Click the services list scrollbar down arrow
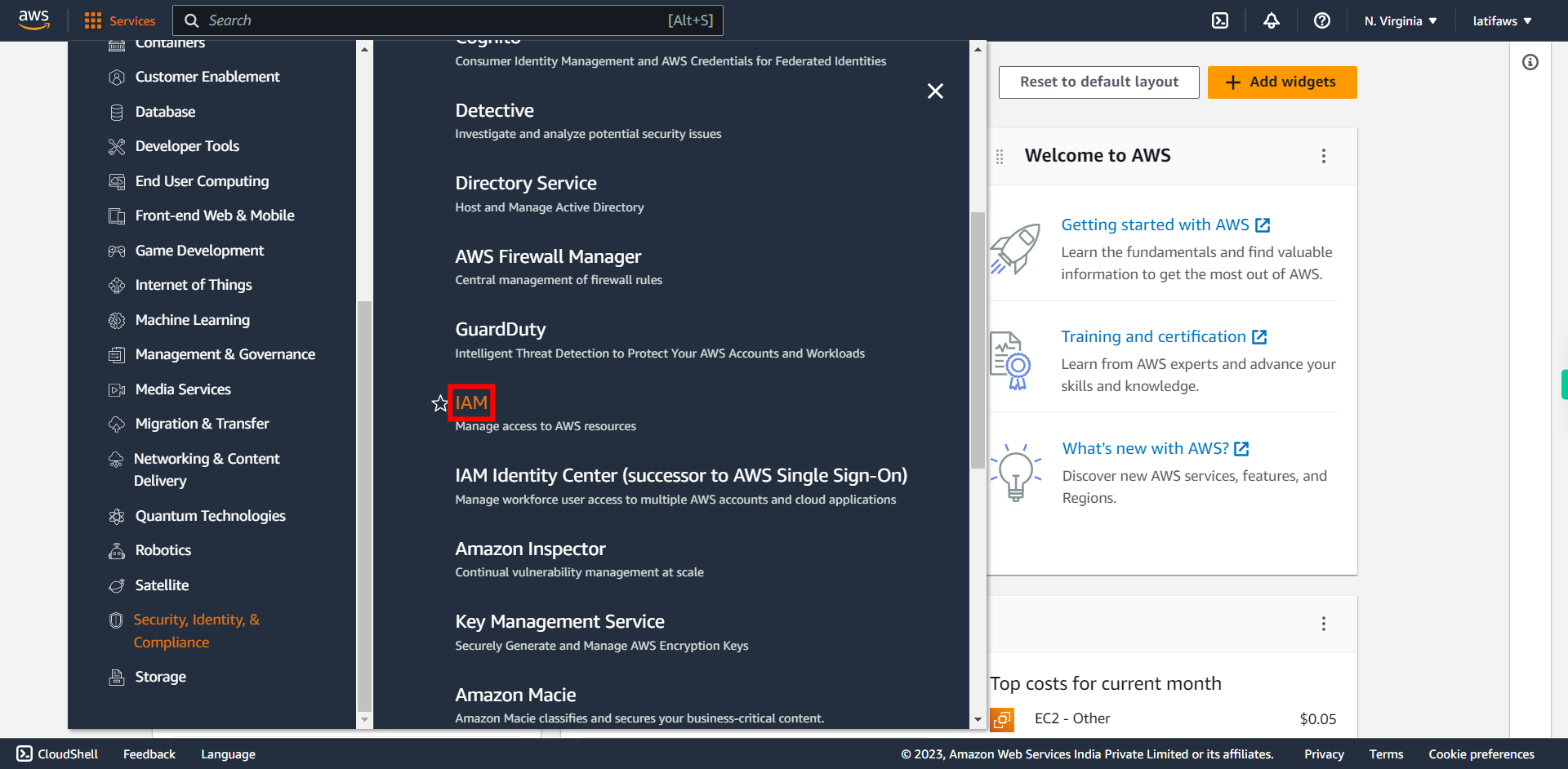 (978, 720)
